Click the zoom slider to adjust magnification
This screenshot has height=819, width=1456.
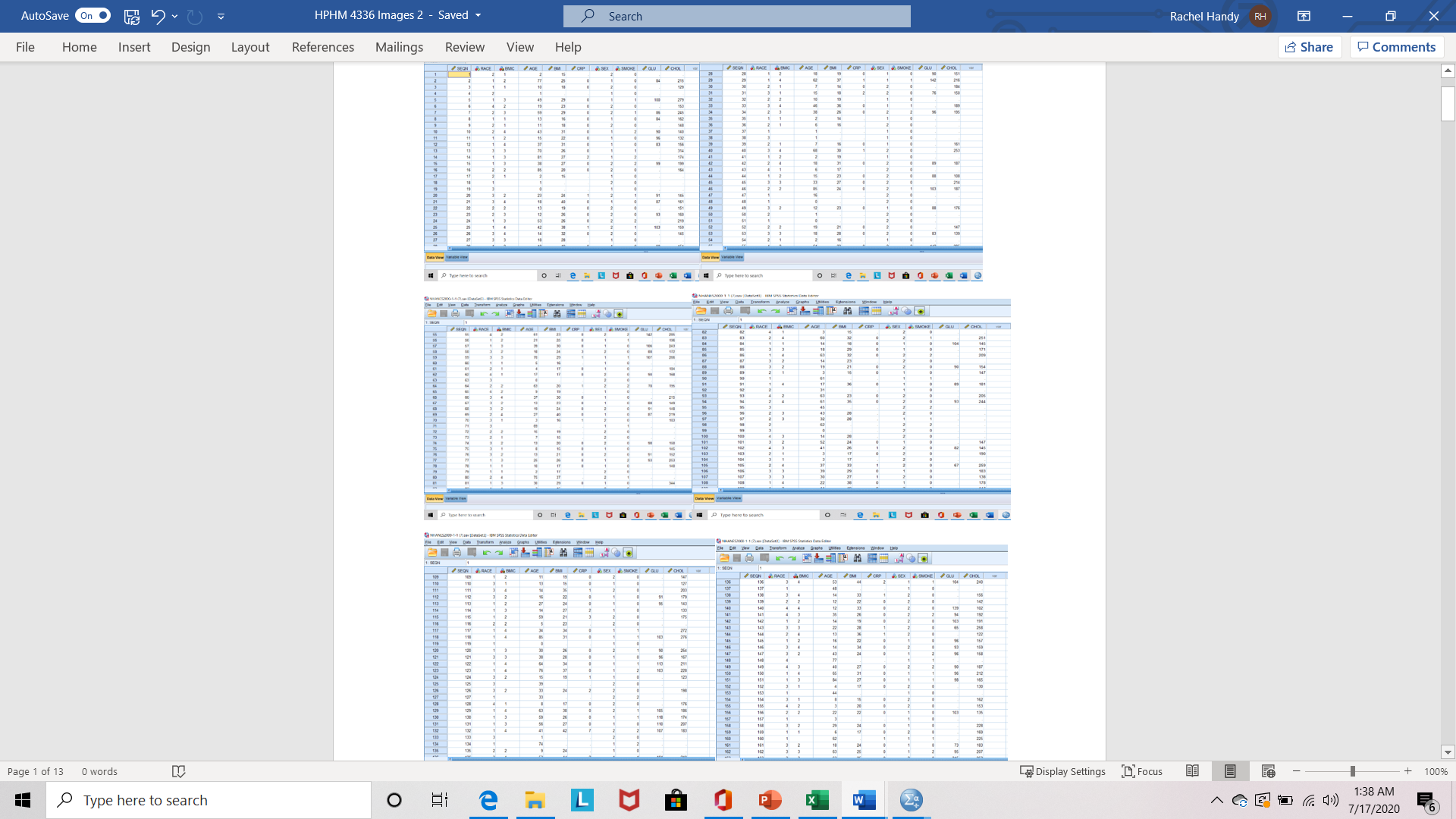pyautogui.click(x=1352, y=771)
